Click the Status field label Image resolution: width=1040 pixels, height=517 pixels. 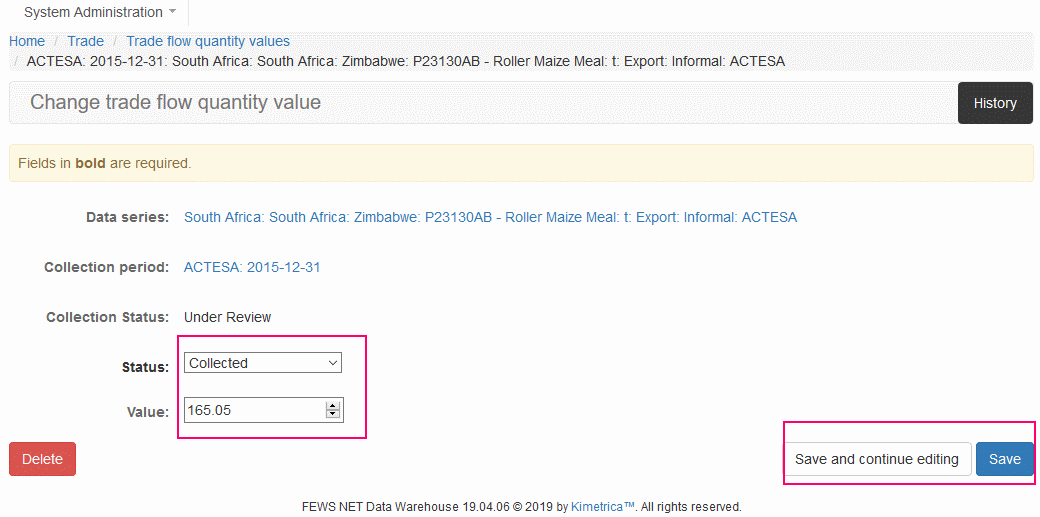click(x=145, y=367)
